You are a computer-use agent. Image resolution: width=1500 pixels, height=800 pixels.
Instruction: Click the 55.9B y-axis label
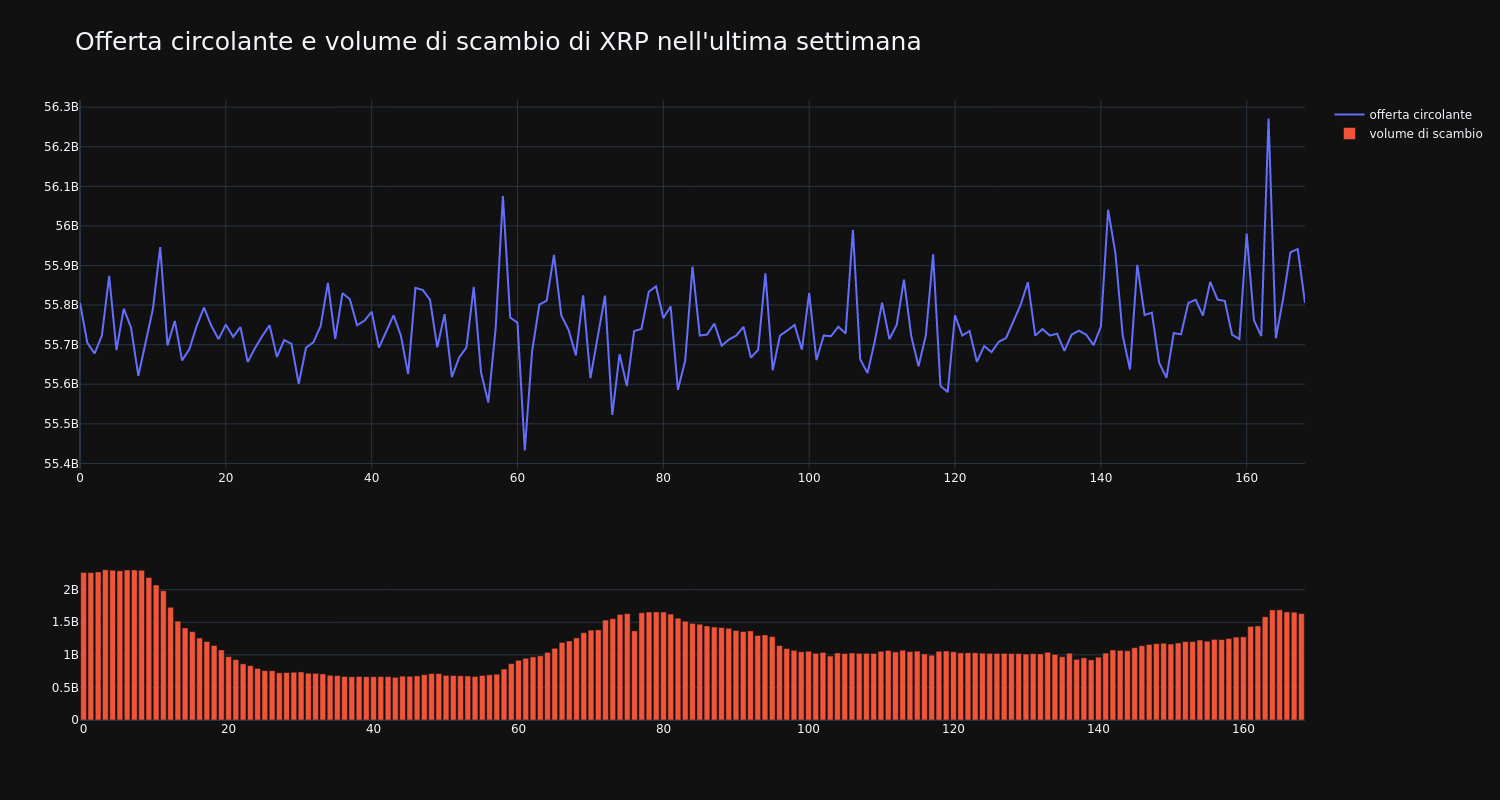tap(61, 266)
